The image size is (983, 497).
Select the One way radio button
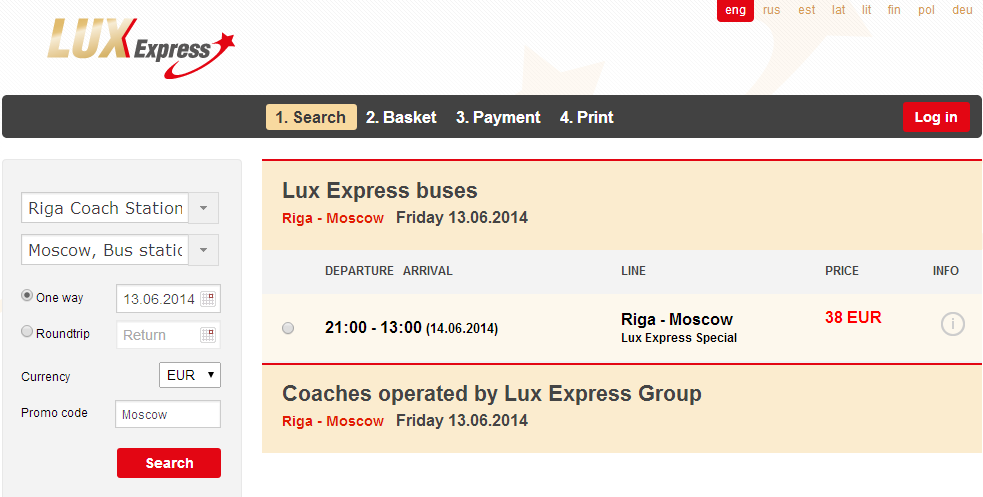[x=27, y=296]
